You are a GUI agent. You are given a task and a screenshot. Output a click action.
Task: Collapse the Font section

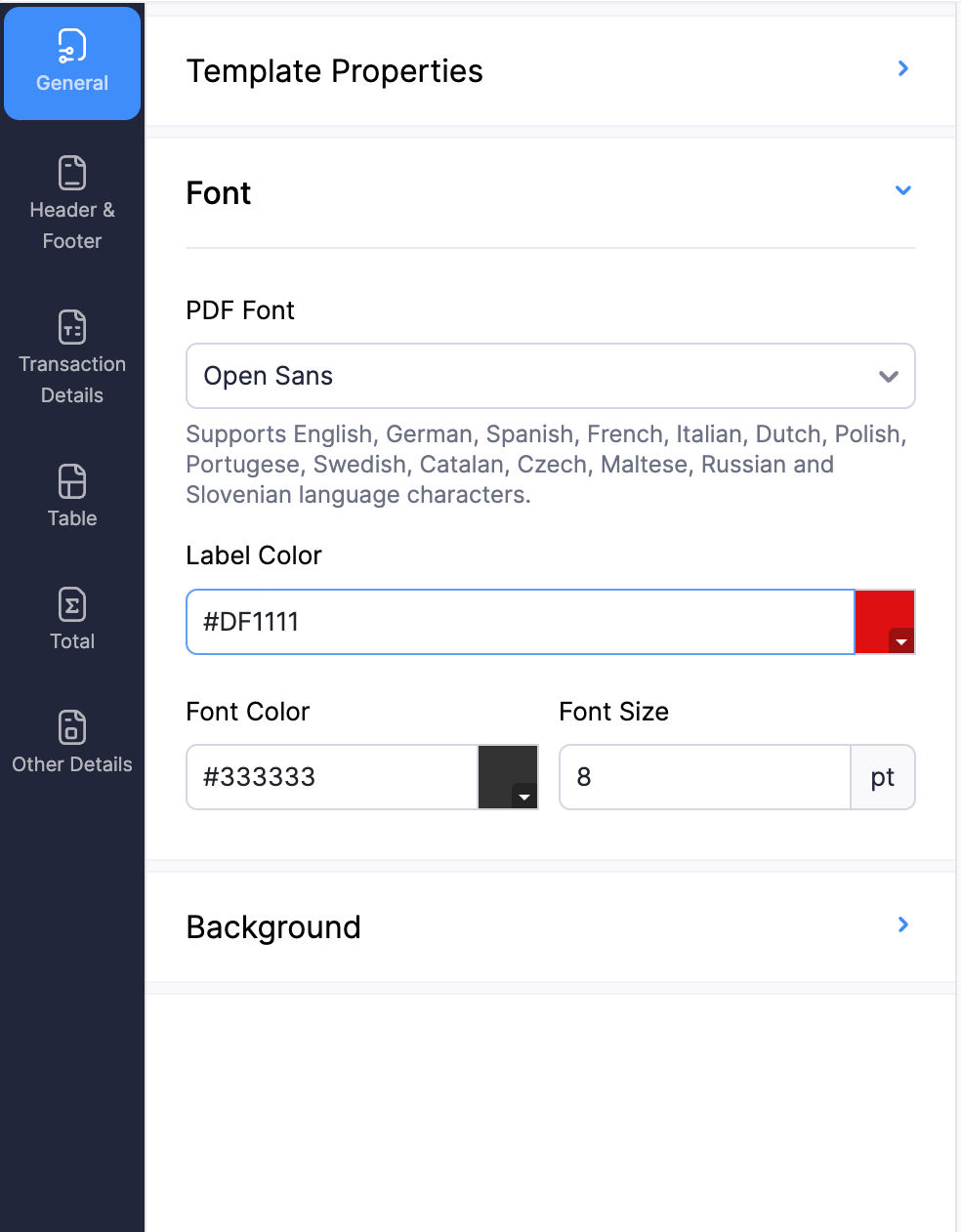901,190
